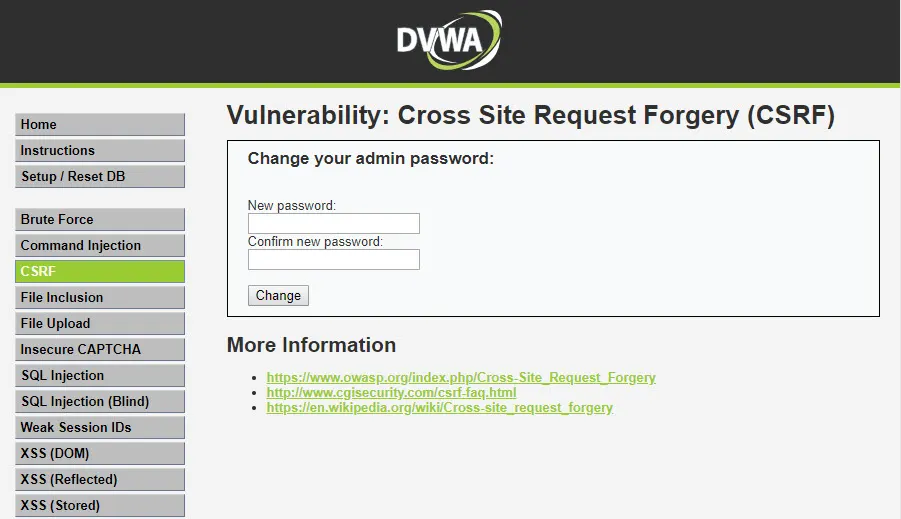Select SQL Injection (Blind) item
The image size is (901, 519).
click(x=100, y=402)
